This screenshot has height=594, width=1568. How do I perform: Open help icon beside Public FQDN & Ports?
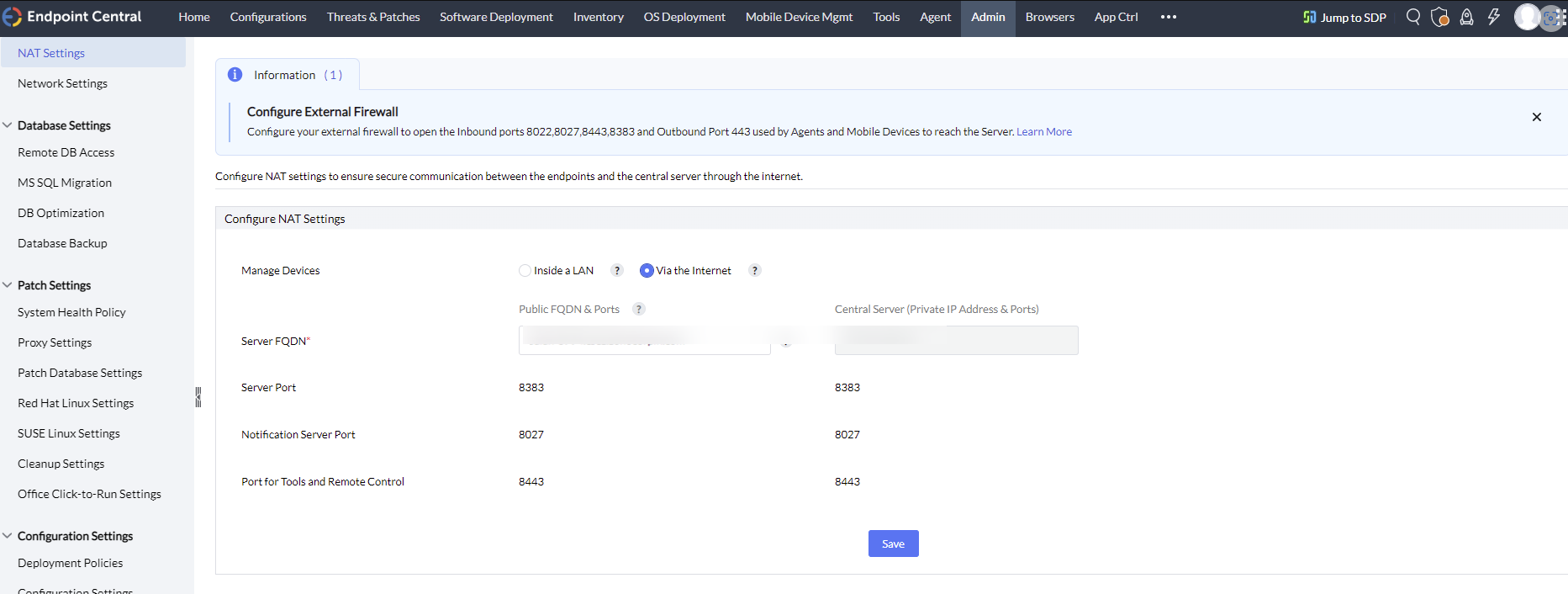639,310
